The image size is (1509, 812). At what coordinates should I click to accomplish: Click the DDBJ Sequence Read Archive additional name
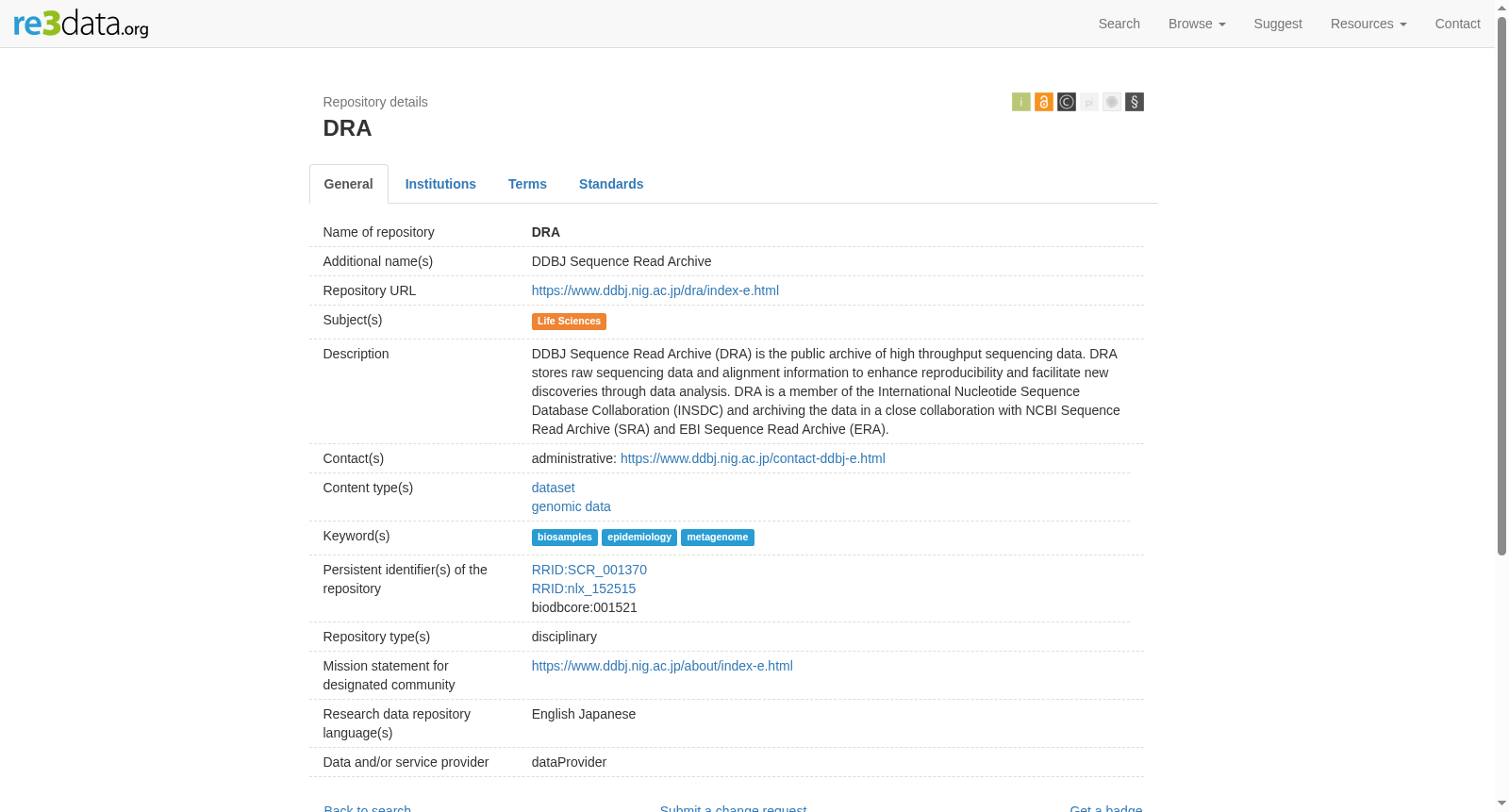click(x=622, y=261)
